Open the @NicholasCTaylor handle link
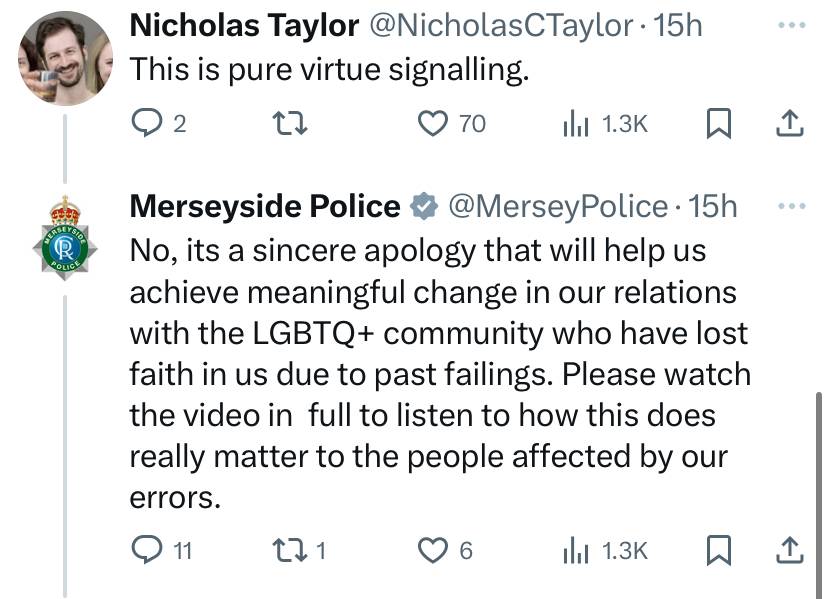 pos(500,25)
